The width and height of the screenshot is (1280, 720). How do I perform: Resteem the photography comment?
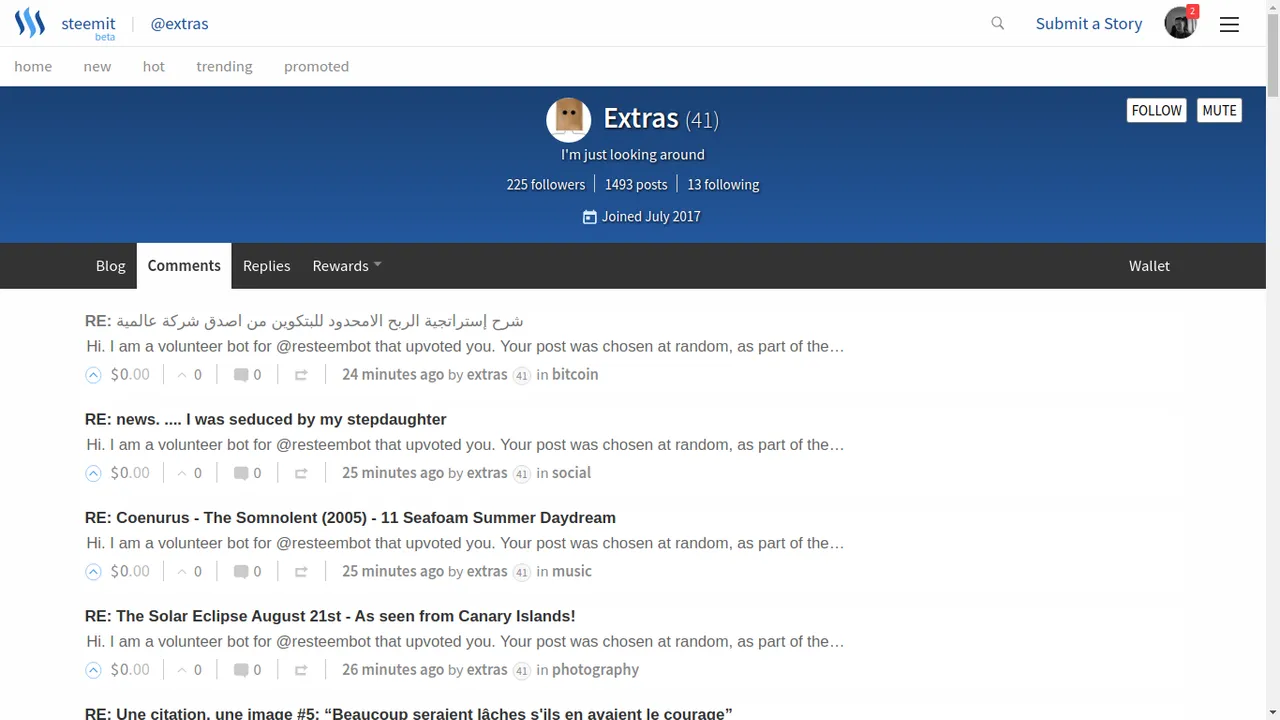(301, 670)
